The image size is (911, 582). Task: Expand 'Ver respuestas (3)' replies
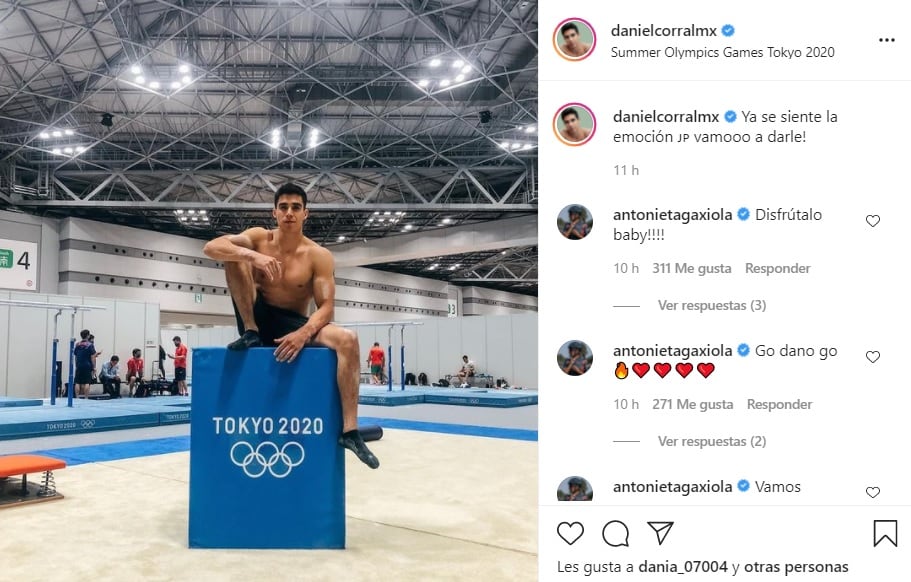(712, 306)
